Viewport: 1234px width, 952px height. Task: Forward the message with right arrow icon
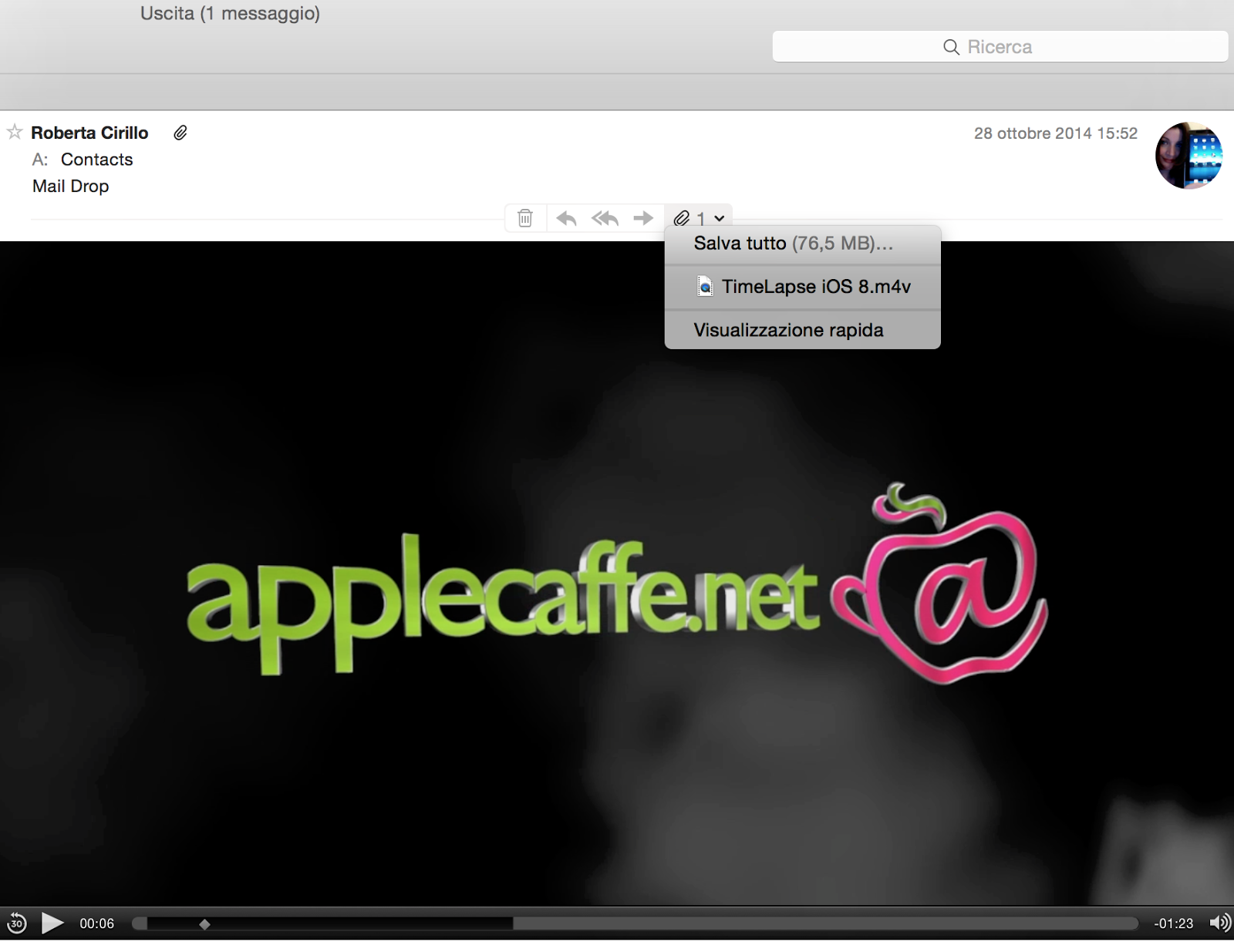[x=643, y=218]
